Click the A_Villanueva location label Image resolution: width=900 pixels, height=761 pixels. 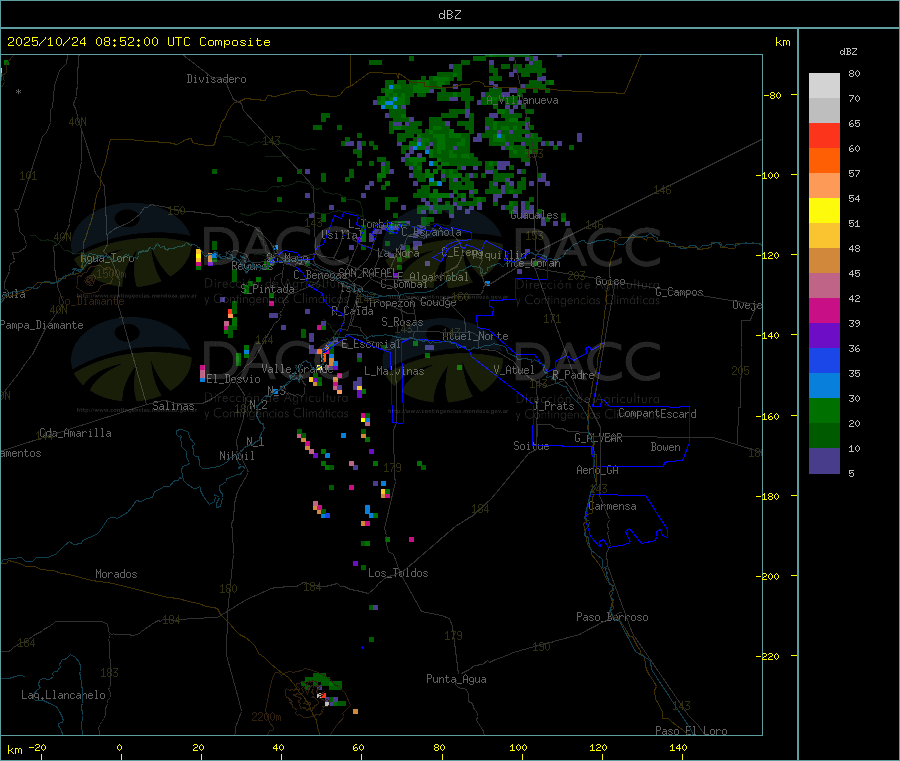click(x=522, y=100)
